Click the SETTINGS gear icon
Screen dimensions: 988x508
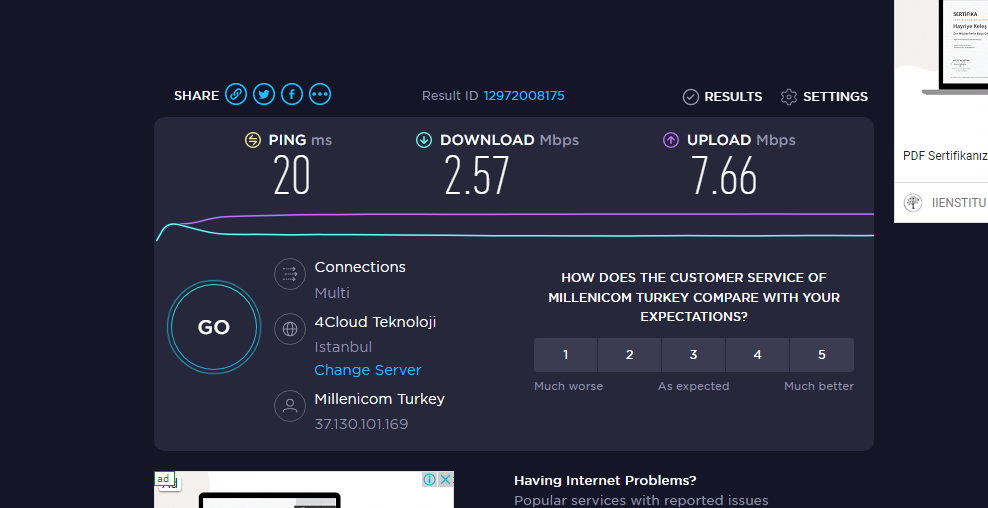[789, 96]
